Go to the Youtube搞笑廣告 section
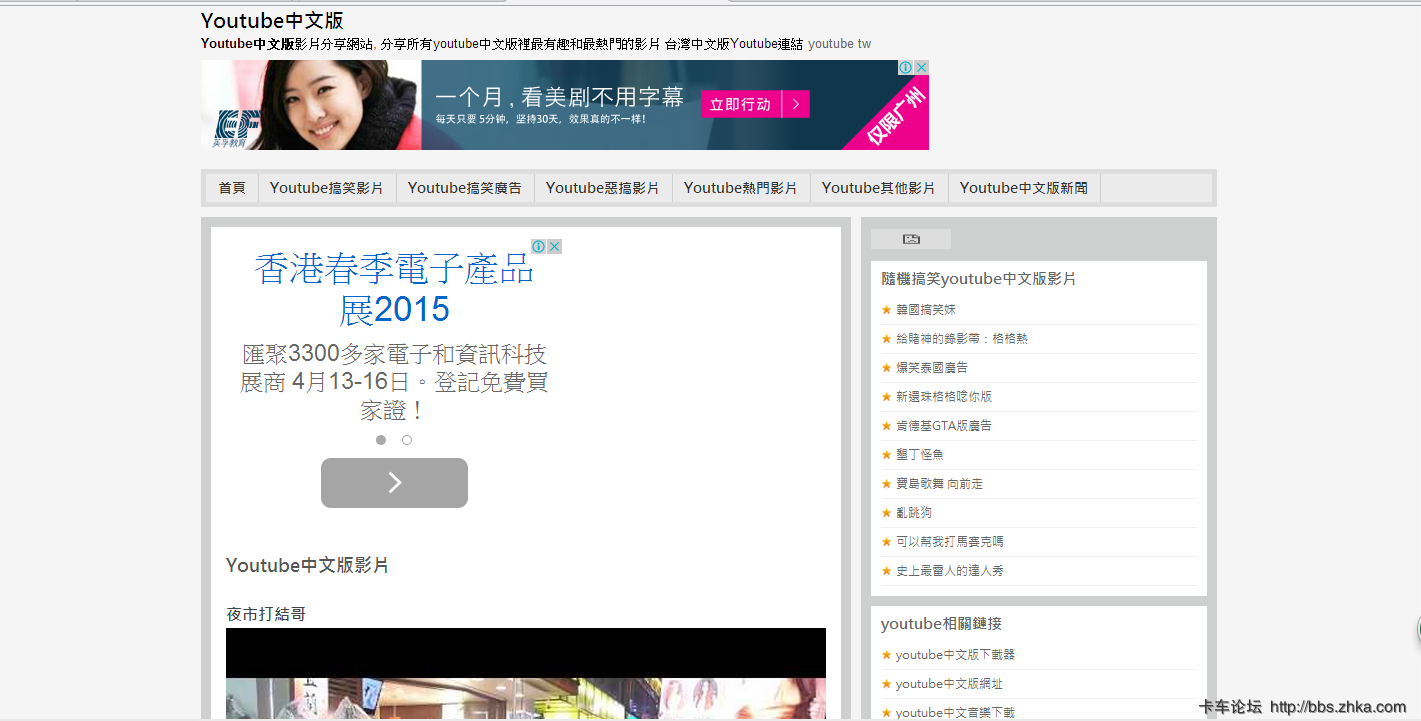Screen dimensions: 1421x721 point(465,188)
